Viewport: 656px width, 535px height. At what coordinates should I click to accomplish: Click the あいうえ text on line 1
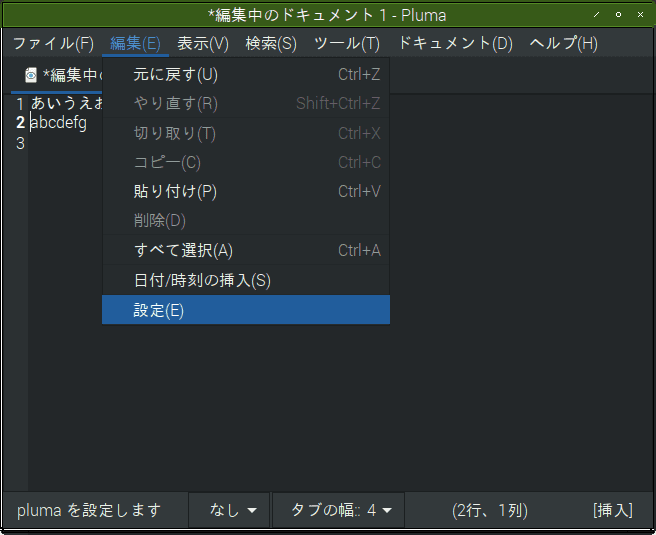pyautogui.click(x=67, y=103)
